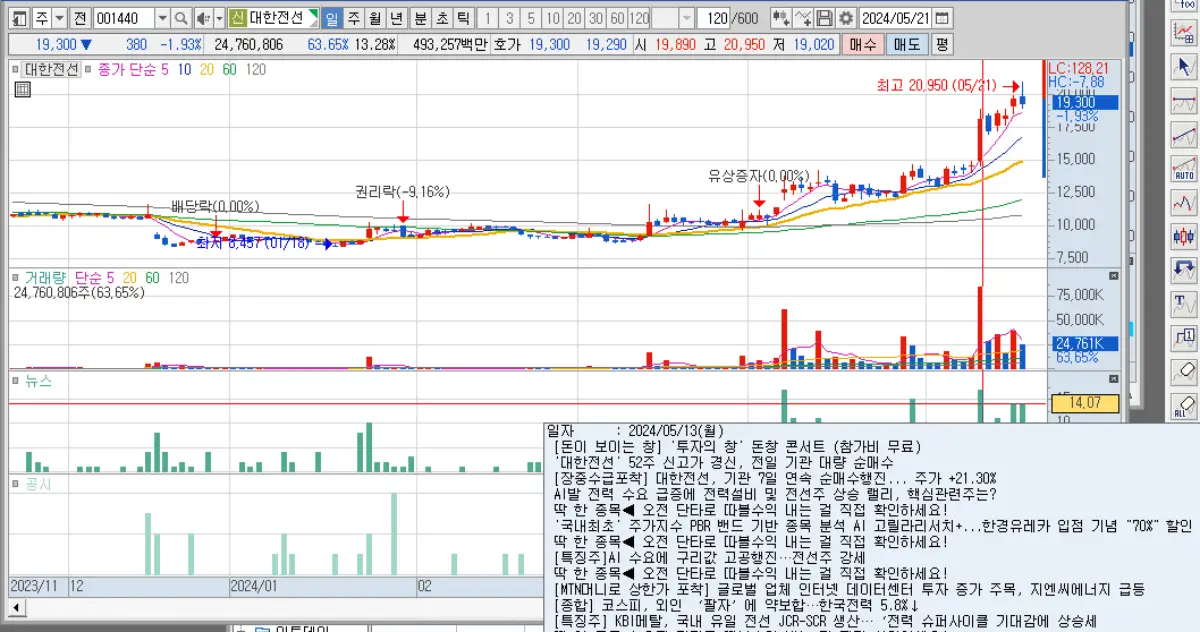The image size is (1200, 632).
Task: Select the text T annotation tool
Action: tap(1185, 304)
